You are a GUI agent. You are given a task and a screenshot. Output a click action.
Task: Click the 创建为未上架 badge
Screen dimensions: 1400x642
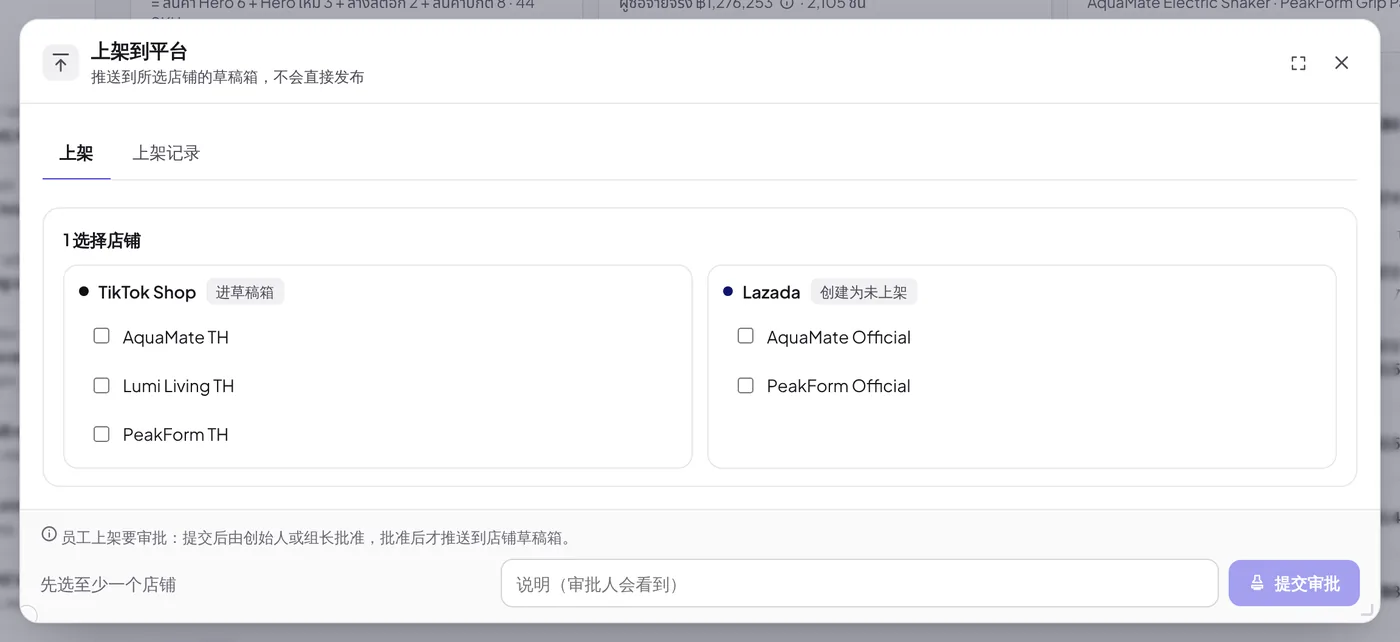(863, 292)
